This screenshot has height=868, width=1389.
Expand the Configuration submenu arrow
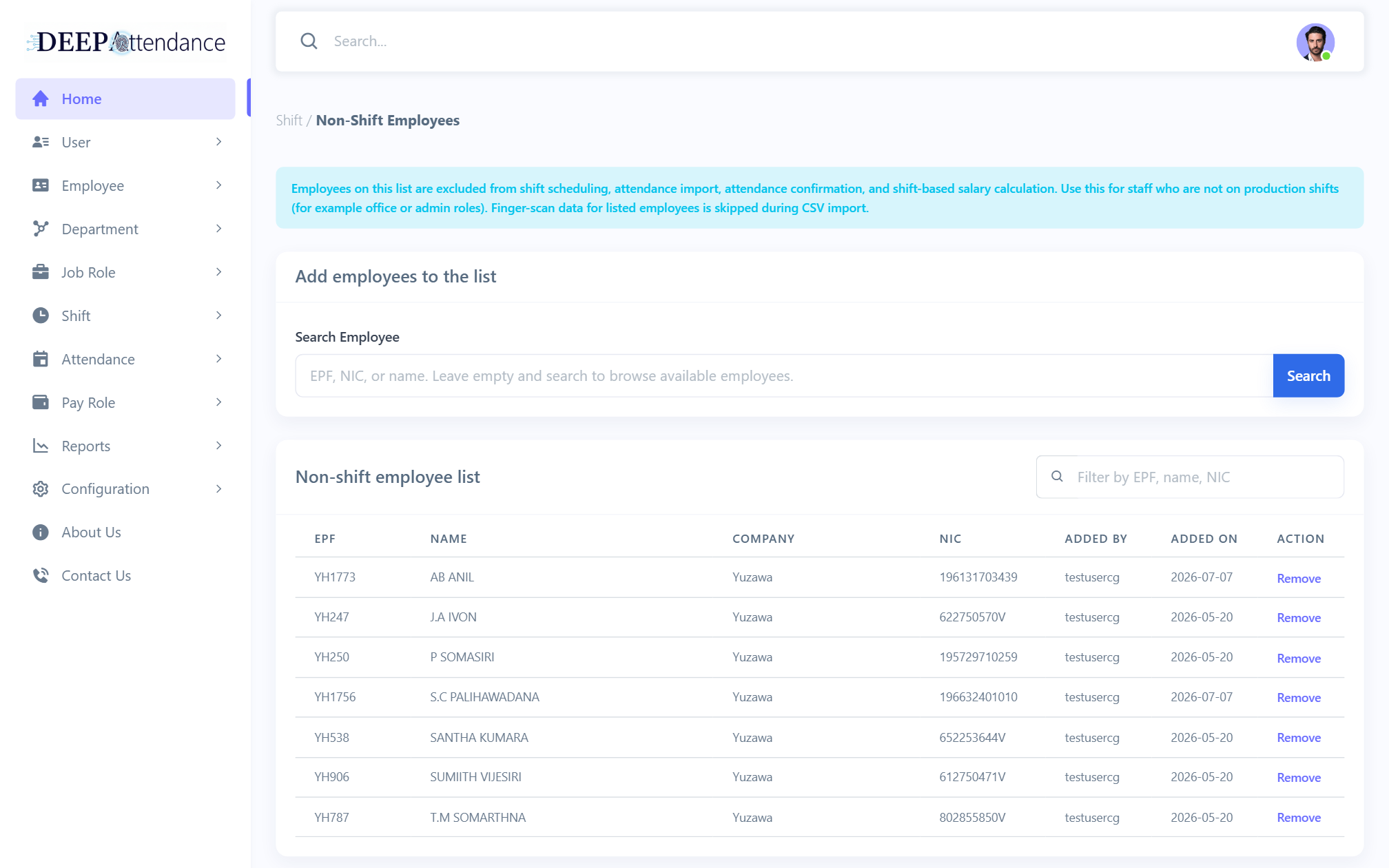point(218,489)
